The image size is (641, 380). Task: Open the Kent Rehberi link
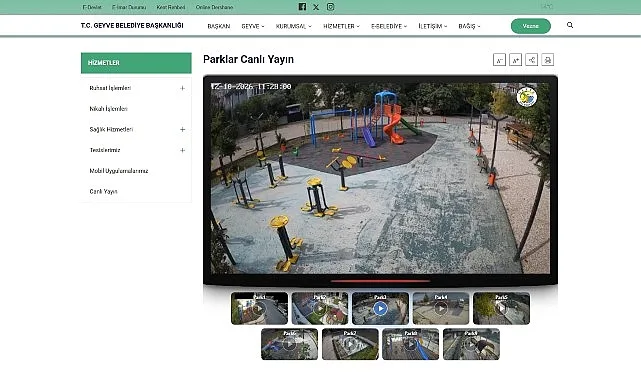click(x=170, y=7)
